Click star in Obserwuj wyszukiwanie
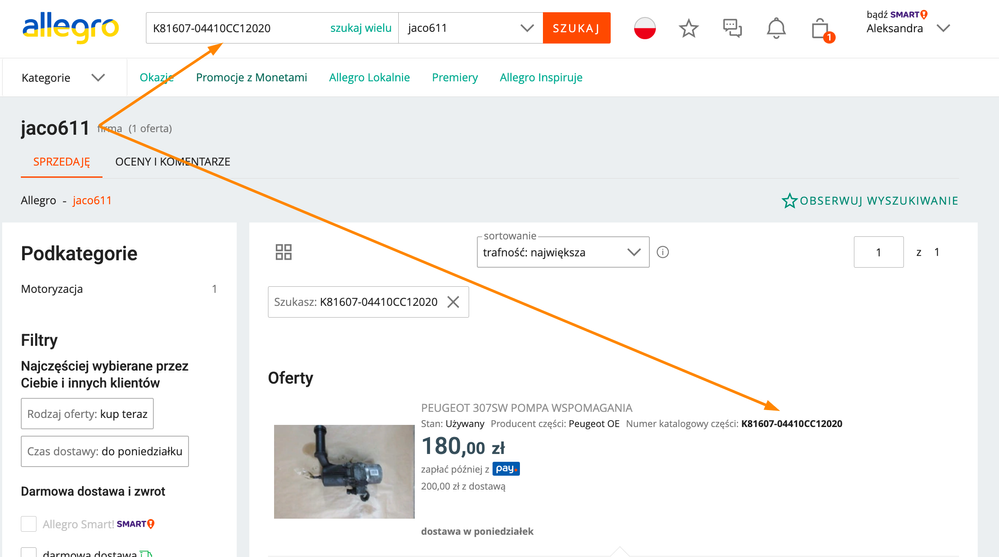The width and height of the screenshot is (999, 557). click(789, 201)
